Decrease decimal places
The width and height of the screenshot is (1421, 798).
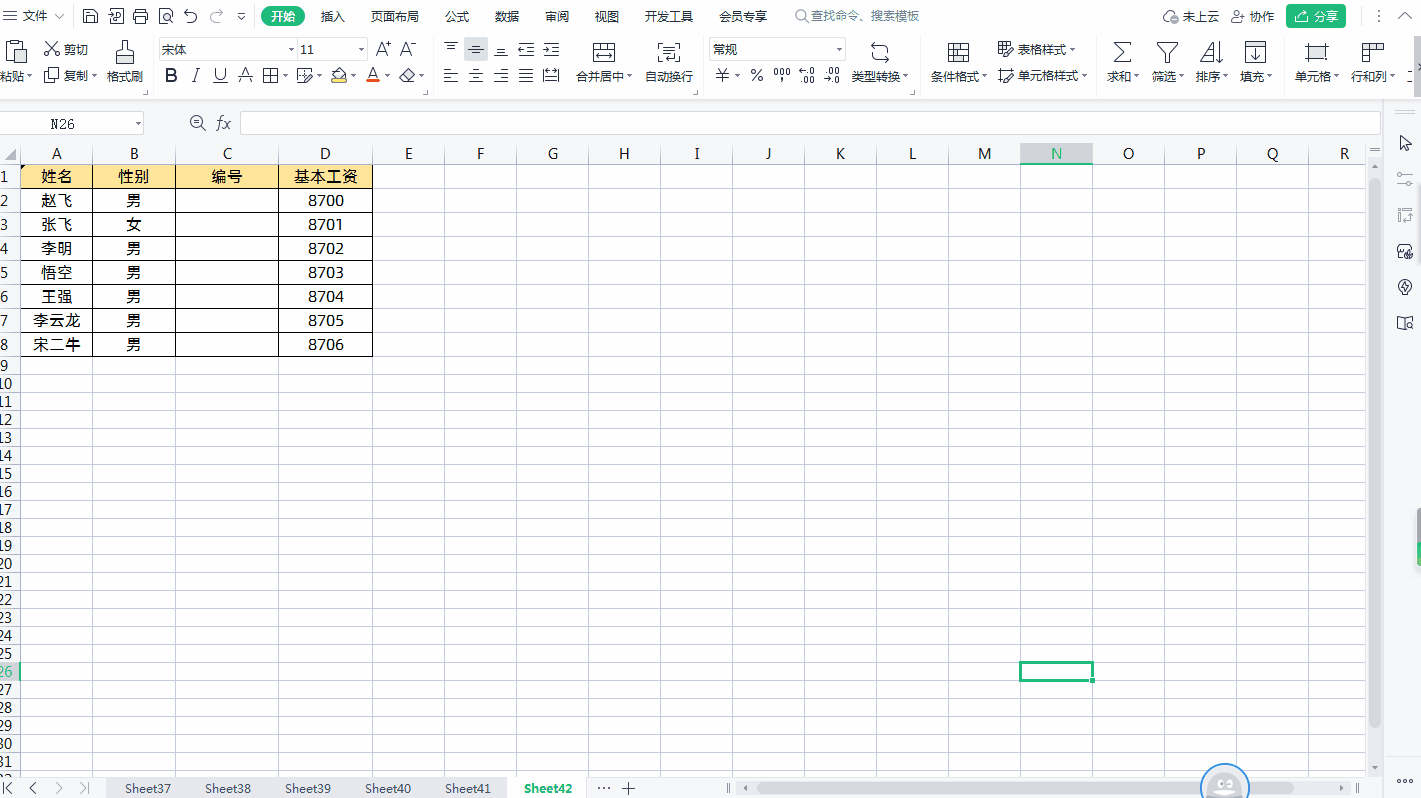pos(832,75)
